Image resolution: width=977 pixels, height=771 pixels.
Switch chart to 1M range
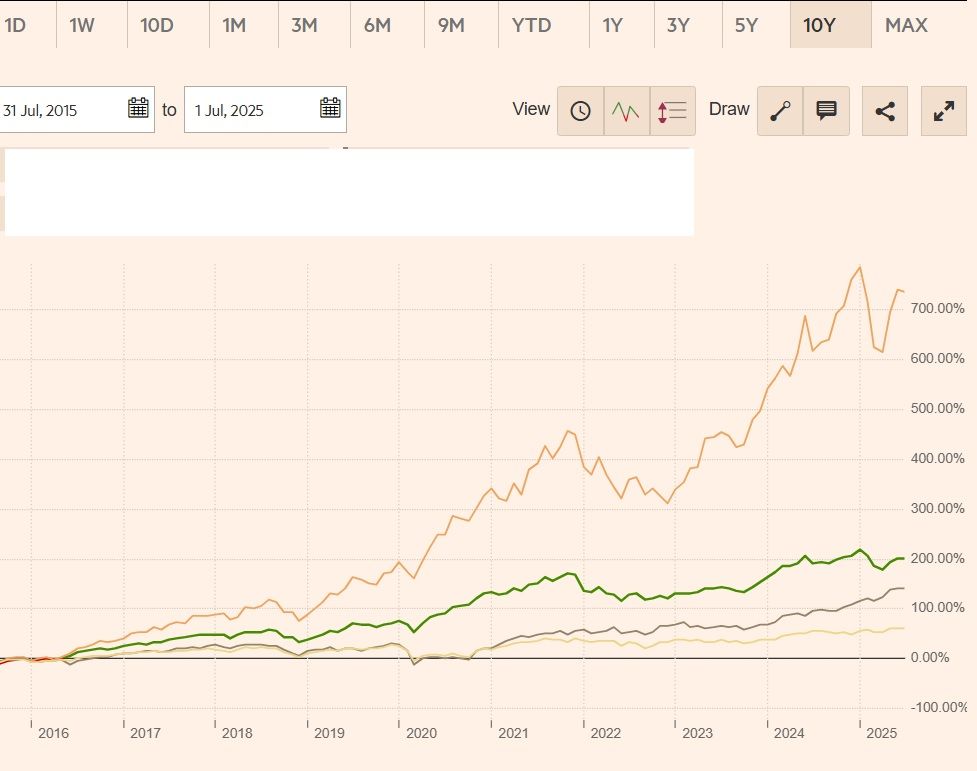pyautogui.click(x=233, y=25)
